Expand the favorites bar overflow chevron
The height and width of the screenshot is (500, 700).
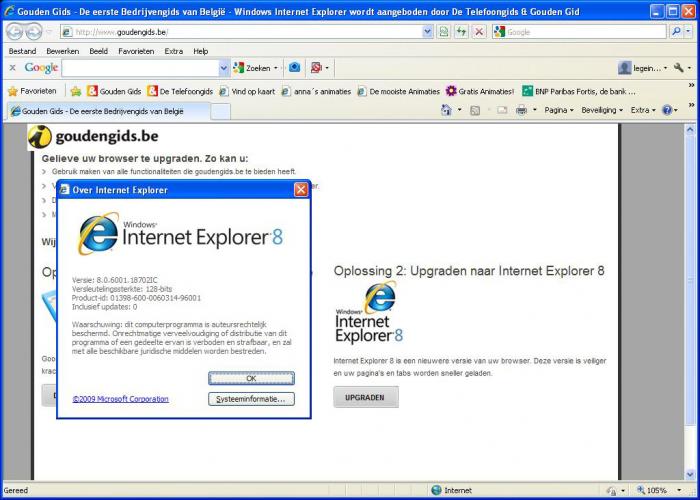point(692,85)
